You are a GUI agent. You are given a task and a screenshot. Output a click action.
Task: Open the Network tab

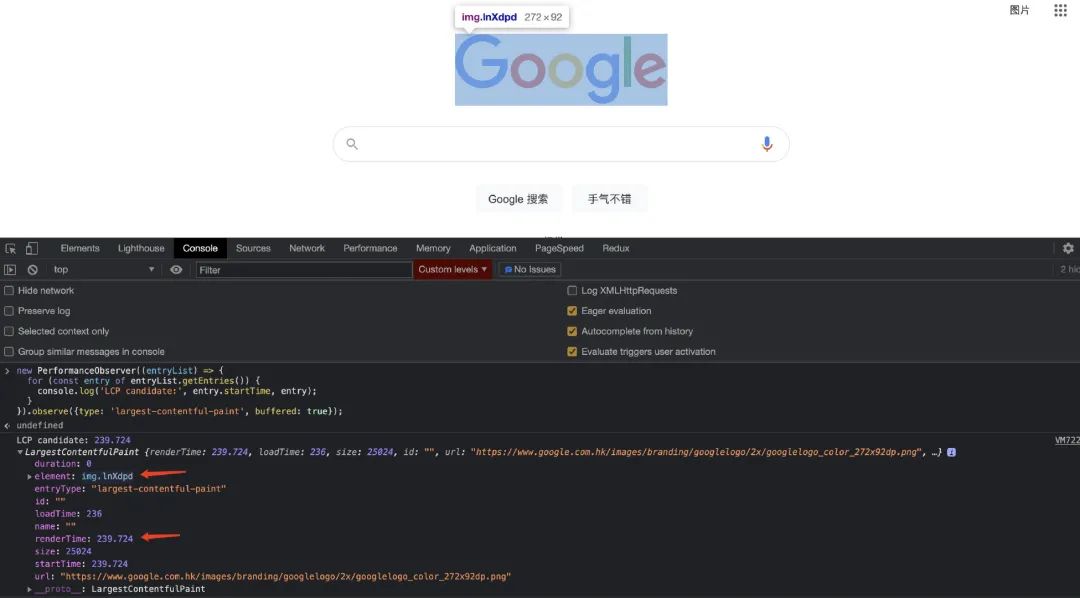coord(307,248)
